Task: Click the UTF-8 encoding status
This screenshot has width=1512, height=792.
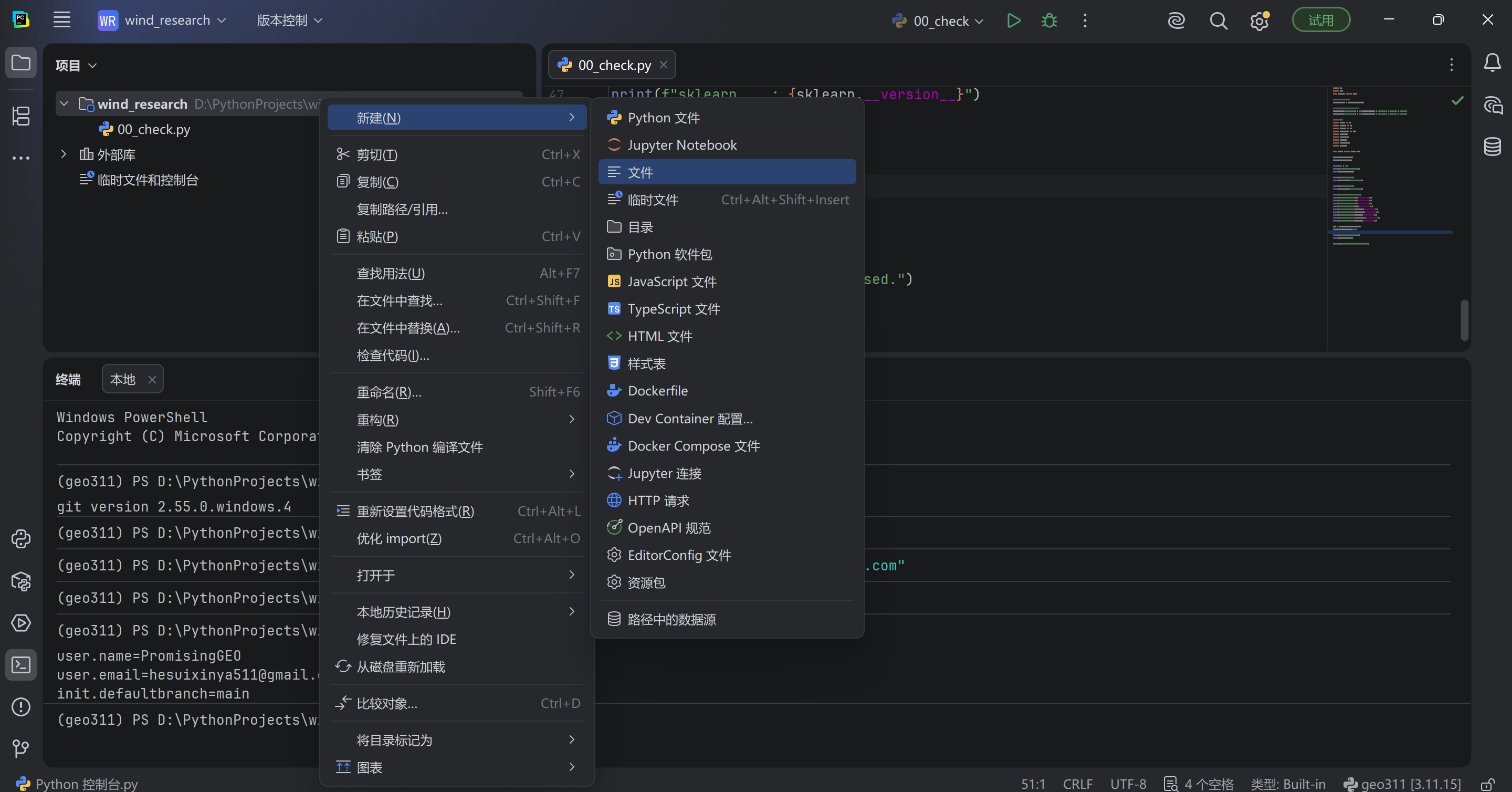Action: pos(1128,784)
